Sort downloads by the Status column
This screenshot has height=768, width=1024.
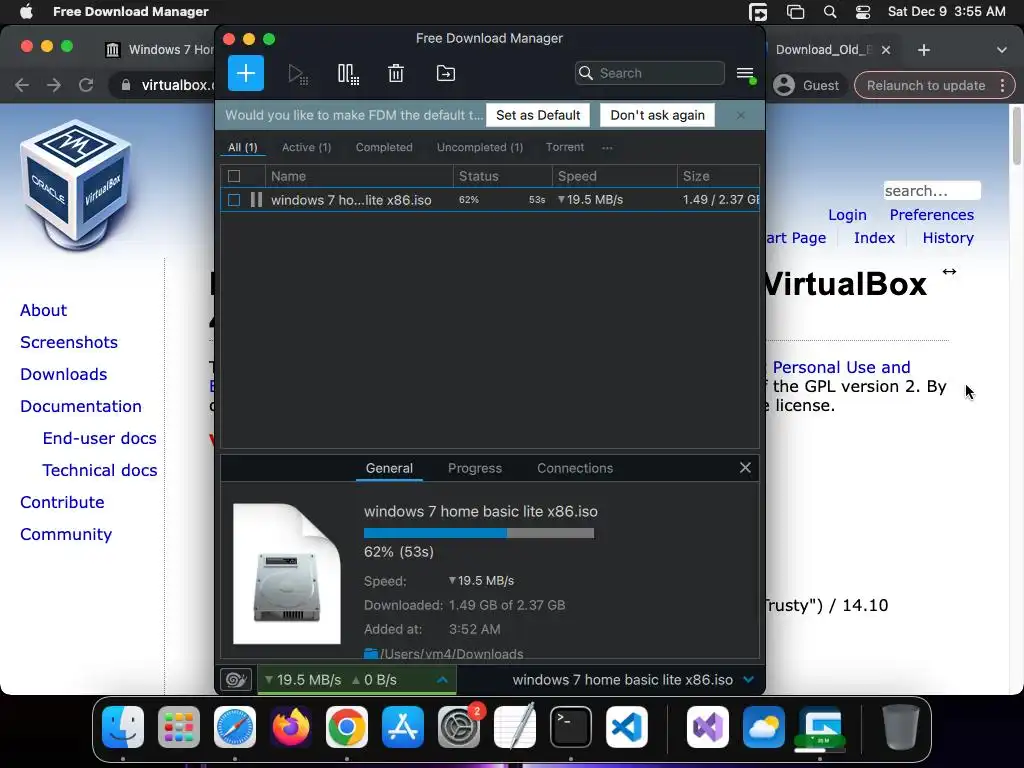(503, 176)
